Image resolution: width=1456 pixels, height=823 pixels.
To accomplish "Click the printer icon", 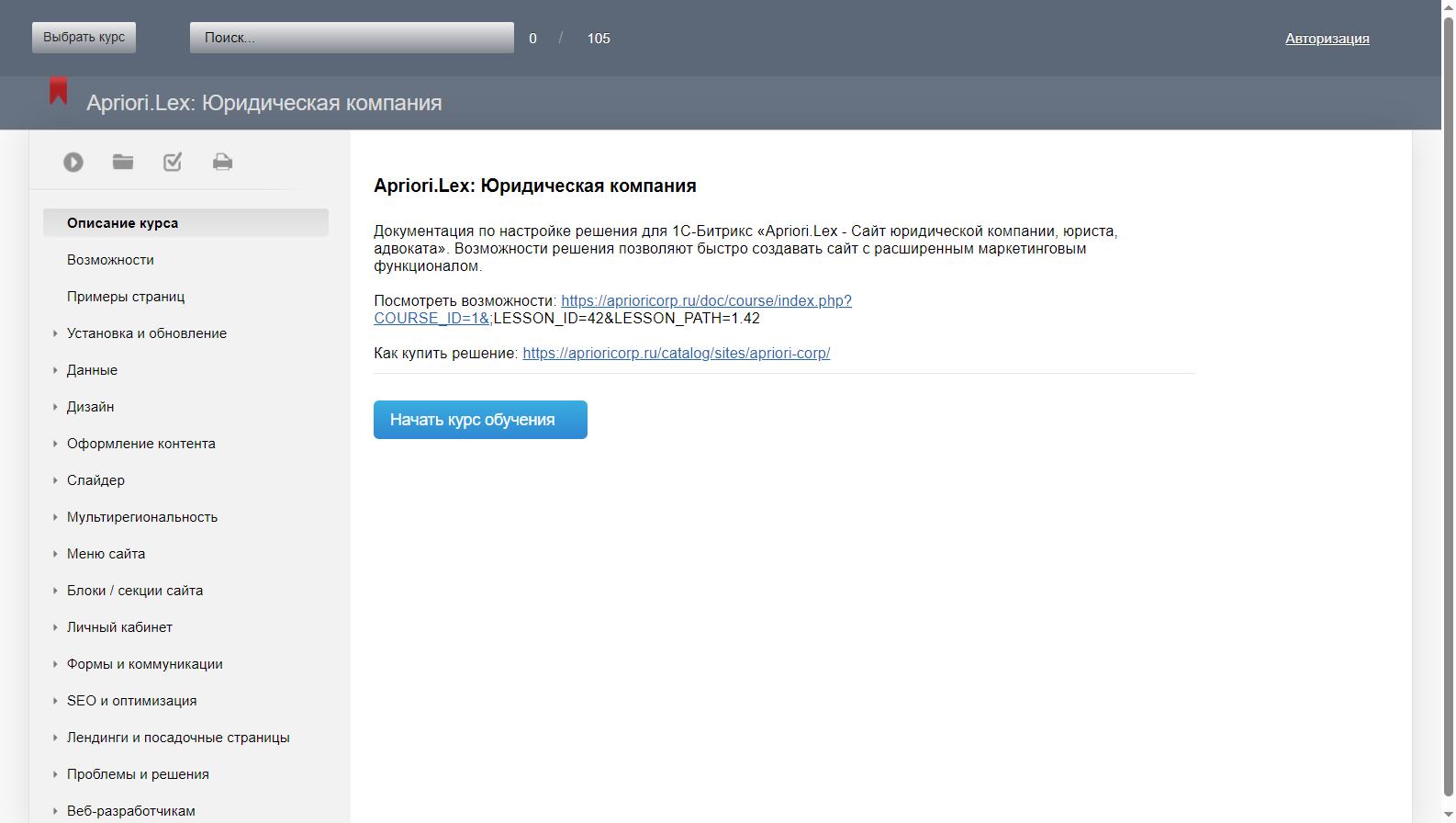I will (x=222, y=163).
